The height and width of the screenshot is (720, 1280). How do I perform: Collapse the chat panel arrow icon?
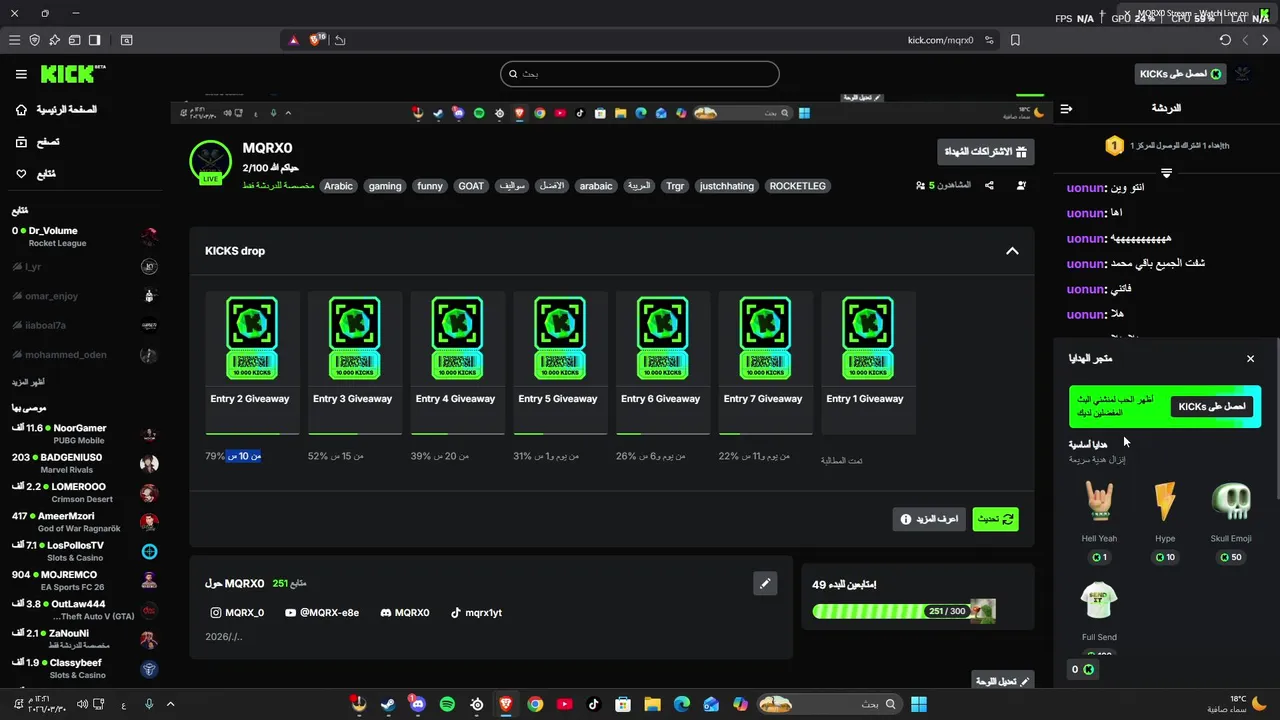point(1066,108)
